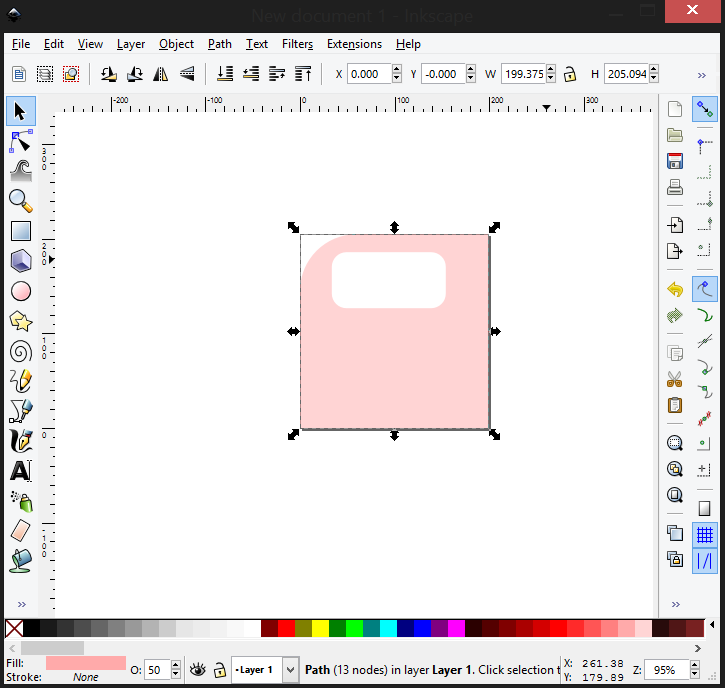This screenshot has width=725, height=688.
Task: Open the Layer 1 dropdown
Action: click(290, 670)
